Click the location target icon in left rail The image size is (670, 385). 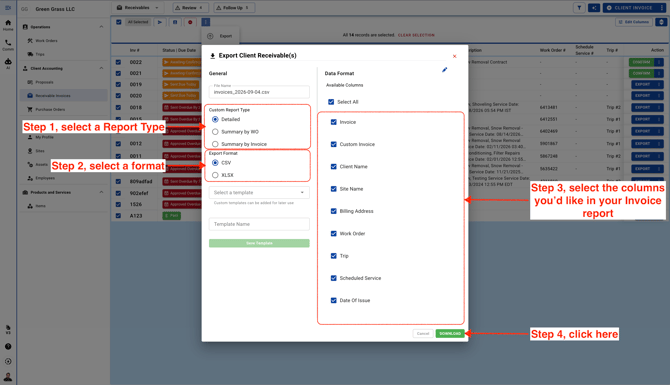coord(8,361)
